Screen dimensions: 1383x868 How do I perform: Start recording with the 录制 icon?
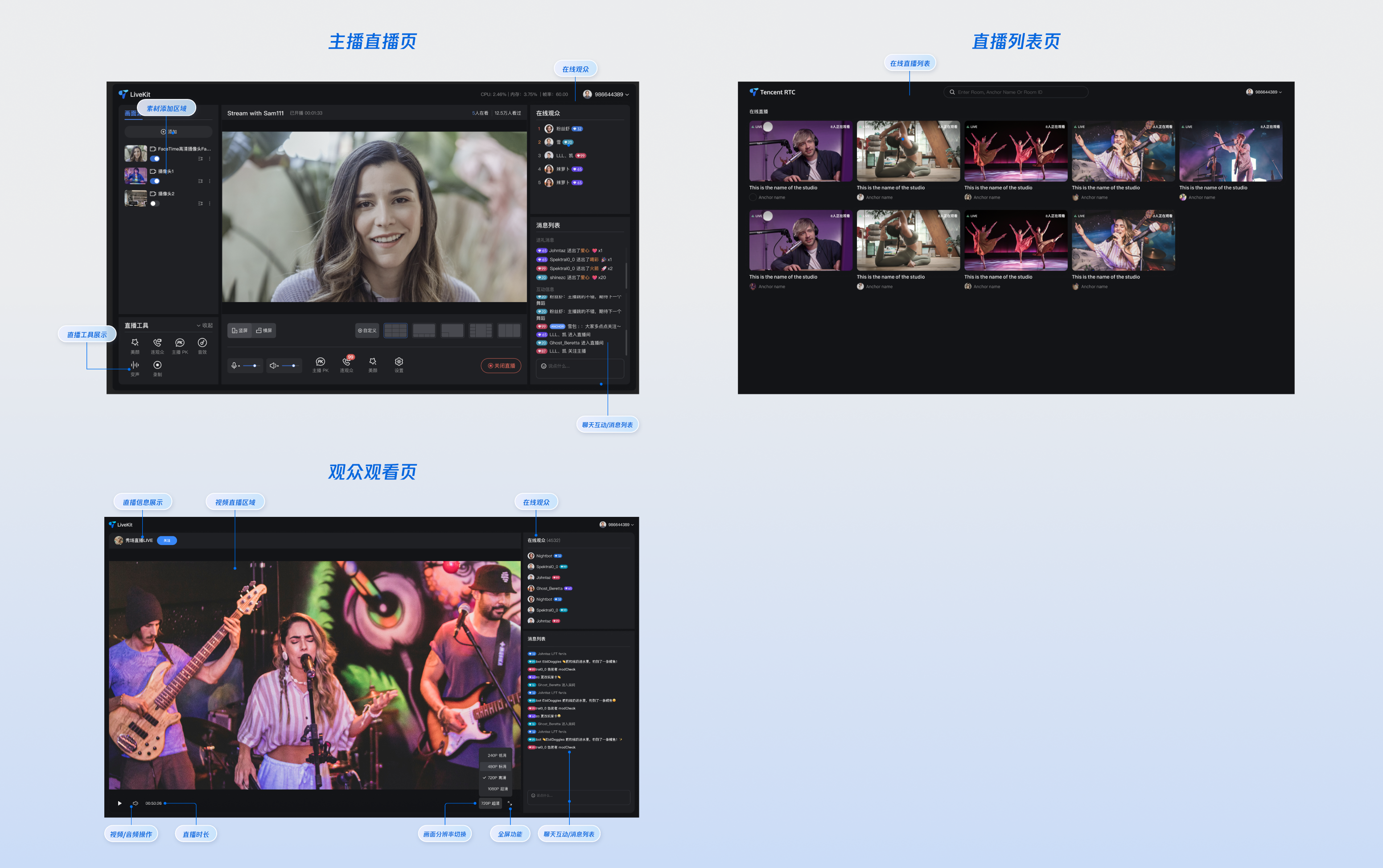pyautogui.click(x=157, y=366)
